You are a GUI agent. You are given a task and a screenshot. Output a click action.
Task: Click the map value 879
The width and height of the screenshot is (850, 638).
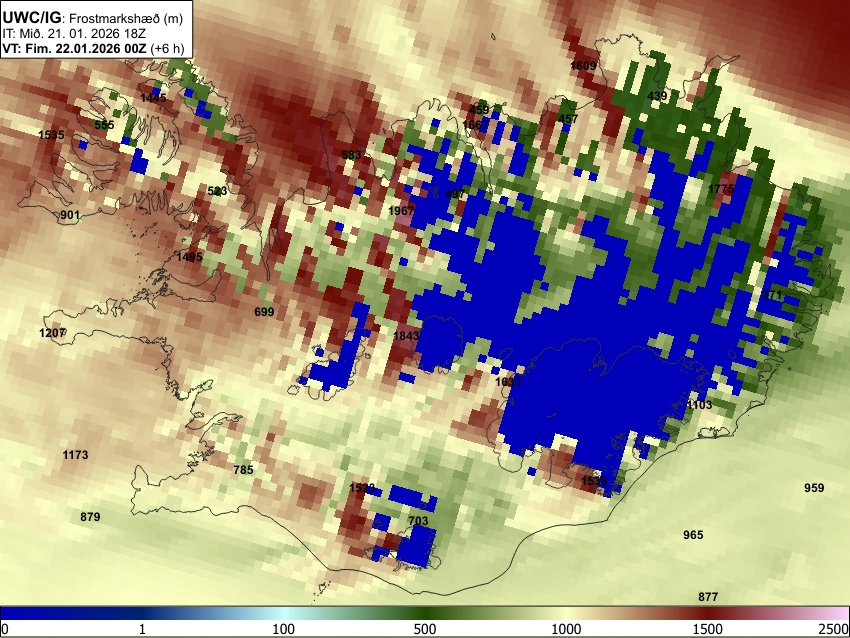pyautogui.click(x=90, y=517)
